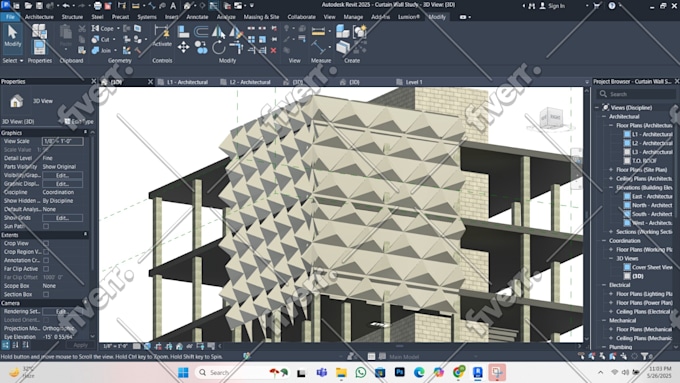Select the Modify arrow tool

13,36
